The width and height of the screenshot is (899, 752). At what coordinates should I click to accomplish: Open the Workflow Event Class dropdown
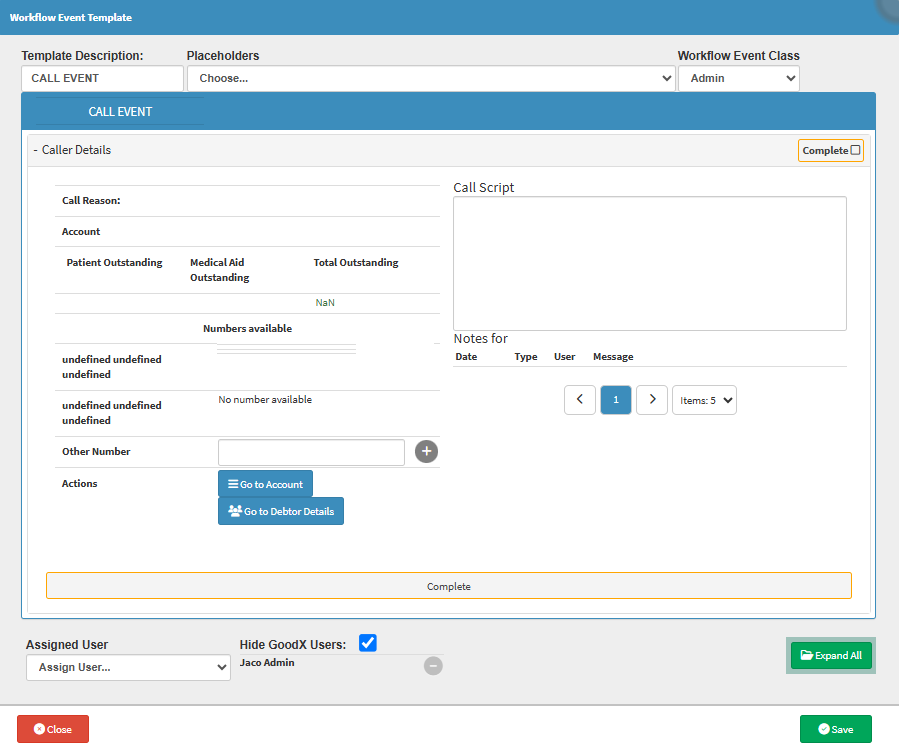(x=738, y=78)
